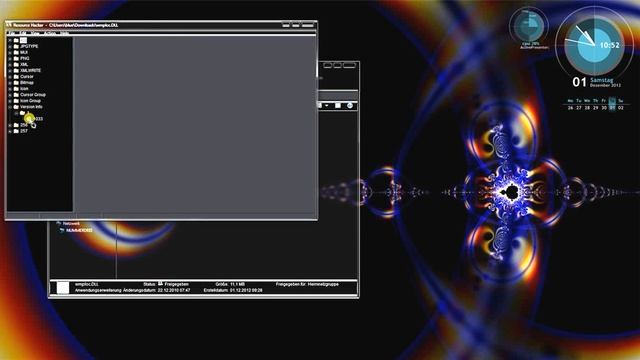Viewport: 640px width, 360px height.
Task: Click the PNG folder icon
Action: point(16,58)
